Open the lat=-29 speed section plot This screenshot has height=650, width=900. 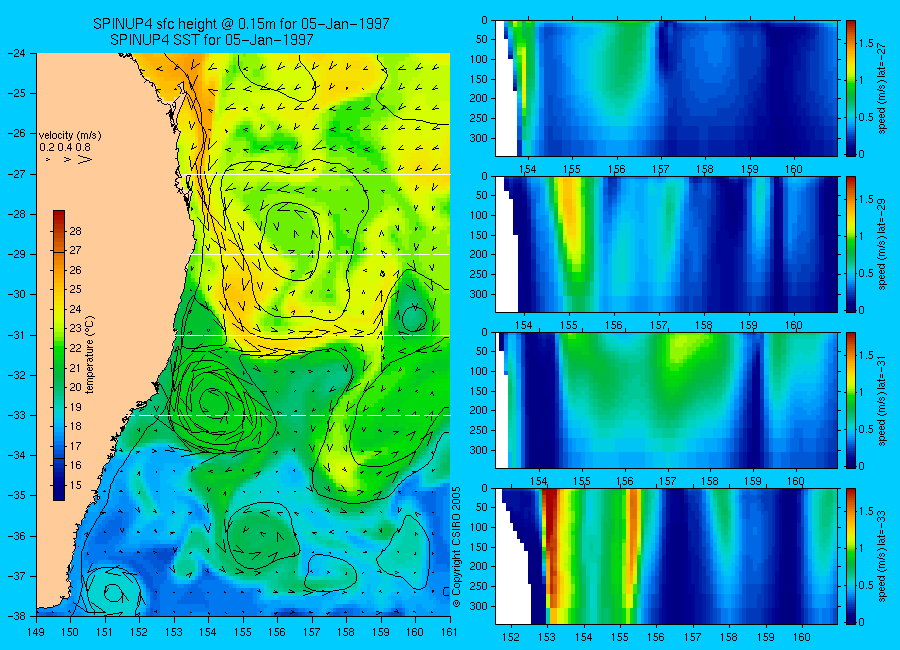[x=666, y=244]
